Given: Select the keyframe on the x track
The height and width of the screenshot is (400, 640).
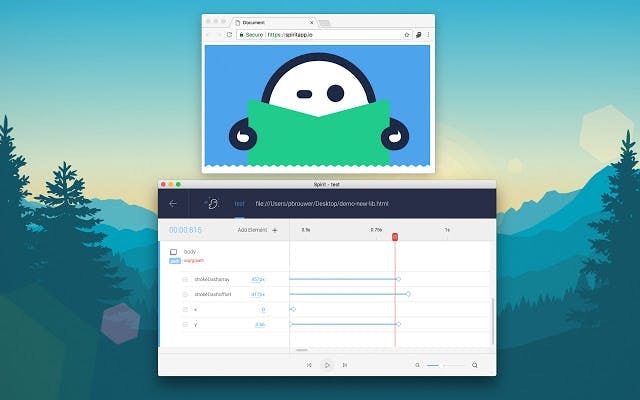Looking at the screenshot, I should point(293,309).
